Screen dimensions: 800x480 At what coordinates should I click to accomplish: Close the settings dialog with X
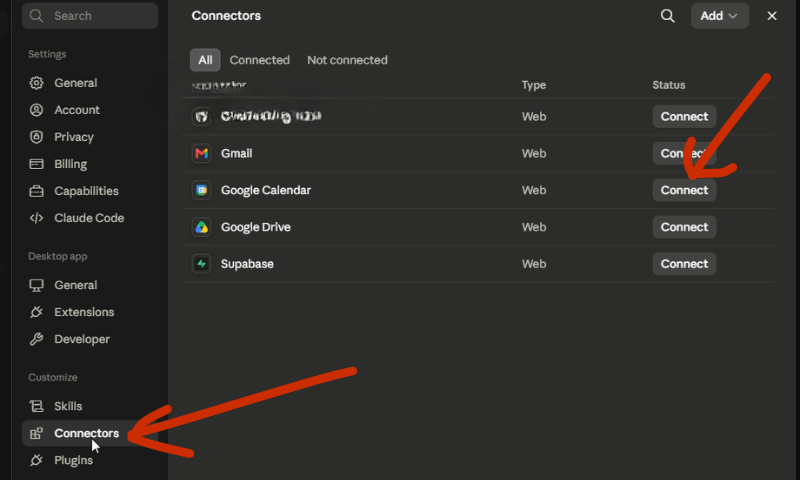pos(771,16)
